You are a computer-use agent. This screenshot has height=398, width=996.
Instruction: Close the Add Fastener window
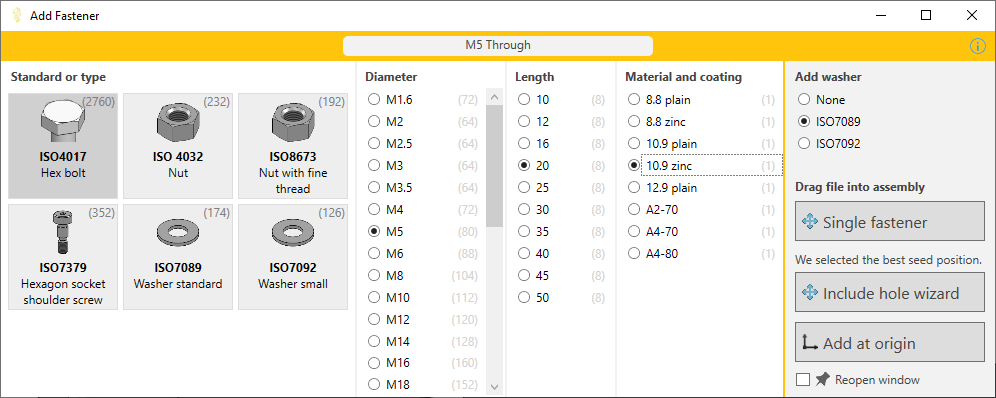pos(972,15)
